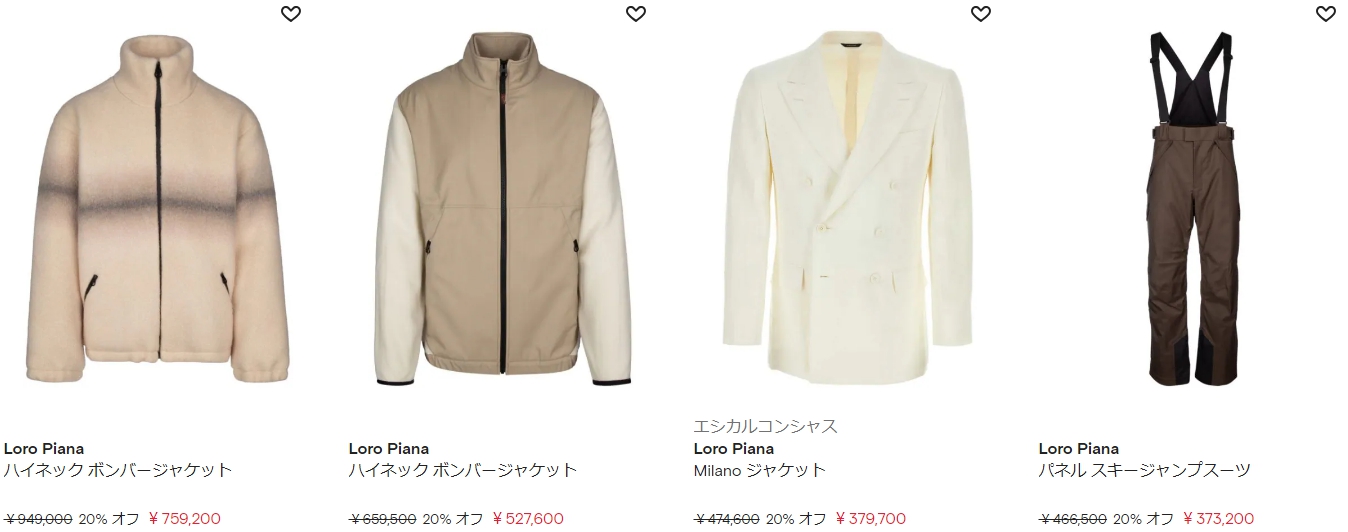Open Loro Piana brand link above ski jumpsuit
Image resolution: width=1348 pixels, height=532 pixels.
pos(1079,449)
